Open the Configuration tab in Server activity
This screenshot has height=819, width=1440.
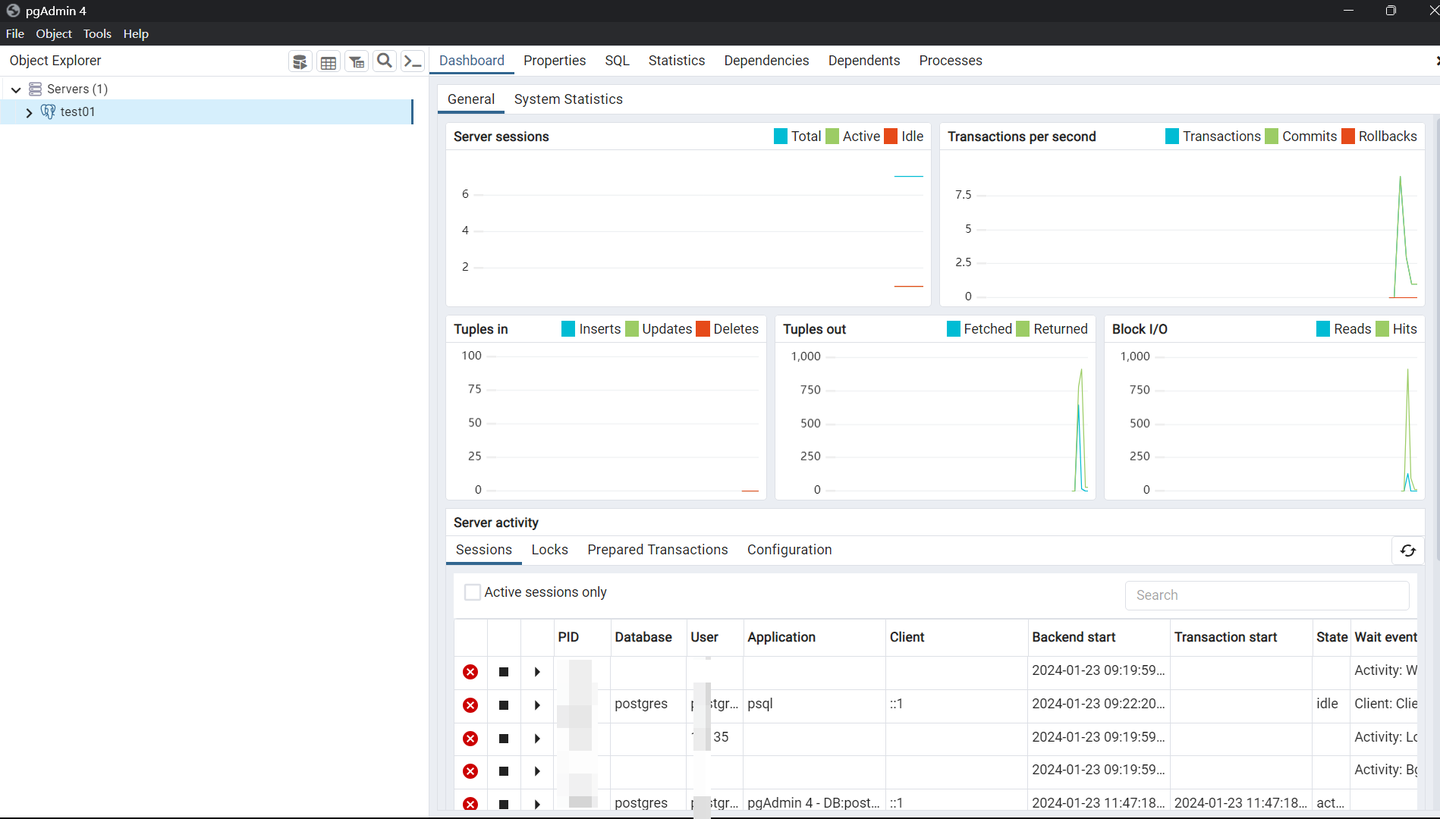click(789, 549)
